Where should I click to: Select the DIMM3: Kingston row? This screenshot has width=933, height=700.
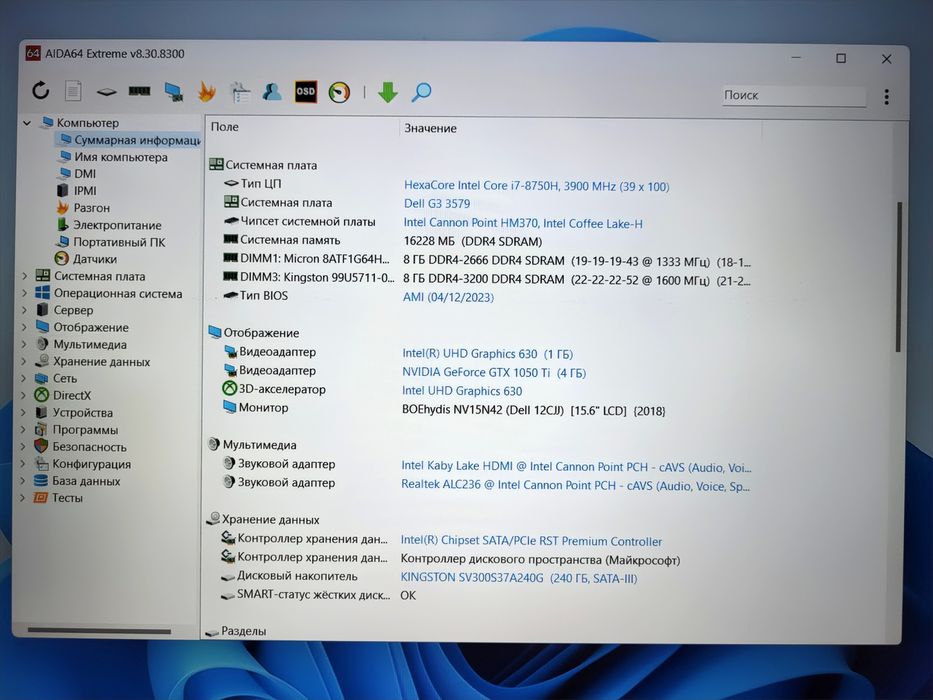pos(486,279)
